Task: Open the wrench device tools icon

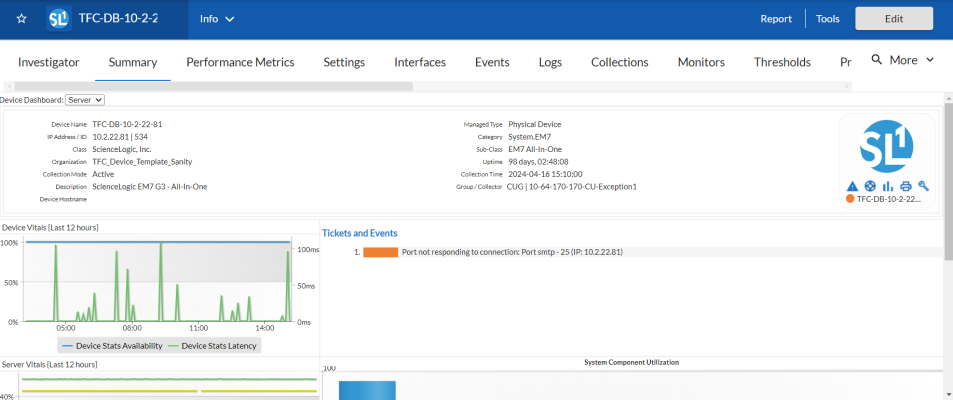Action: tap(923, 186)
